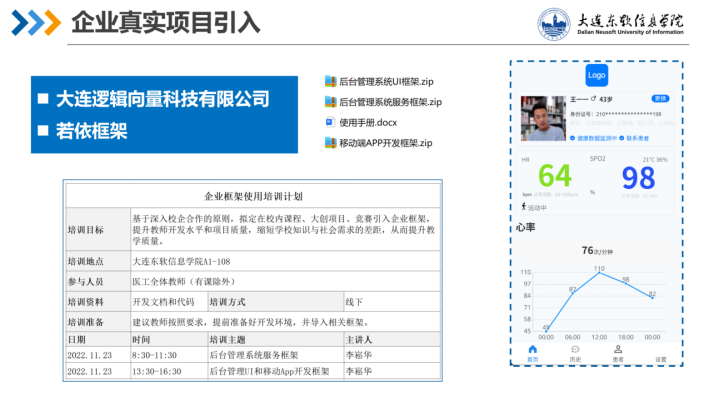Open the 后台管理系统UI框架.zip archive icon
Image resolution: width=704 pixels, height=393 pixels.
click(x=330, y=81)
